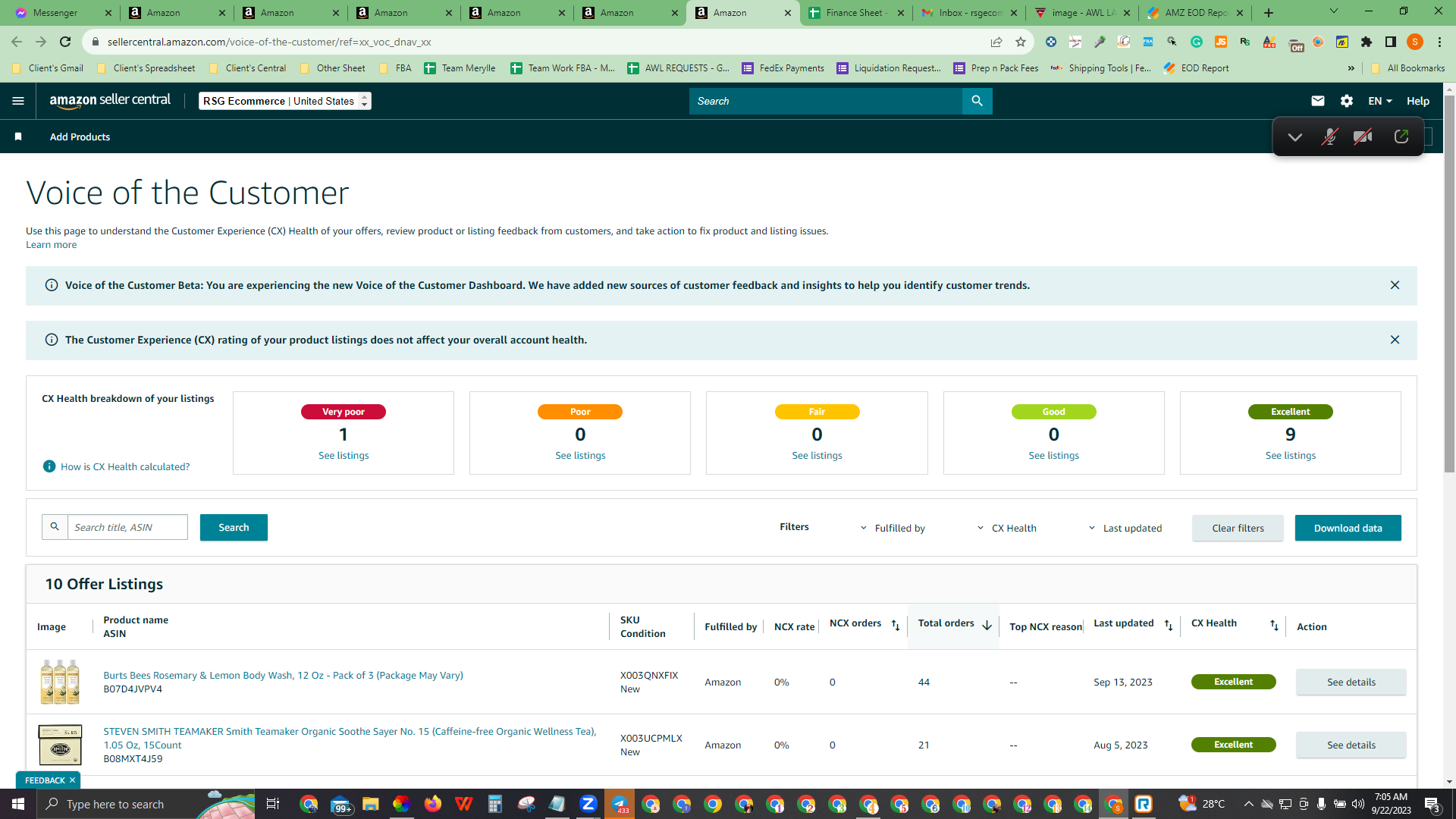Screen dimensions: 1456x819
Task: Click the Add Products menu item
Action: [x=80, y=136]
